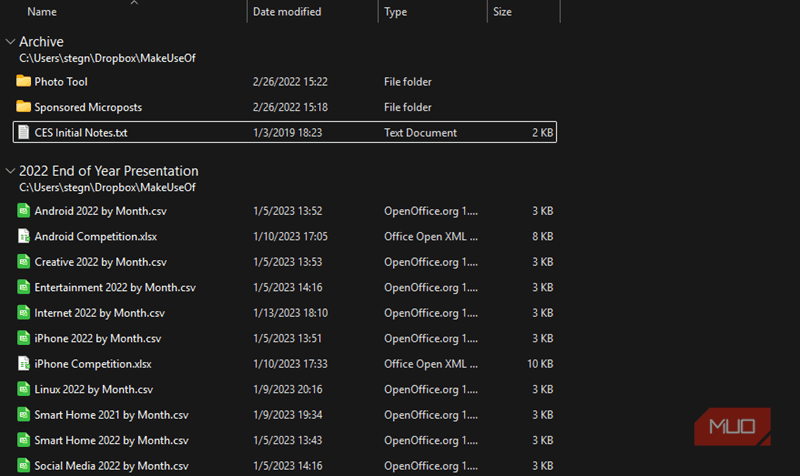Click the 1/9/2023 19:34 date cell
This screenshot has height=476, width=800.
tap(287, 415)
